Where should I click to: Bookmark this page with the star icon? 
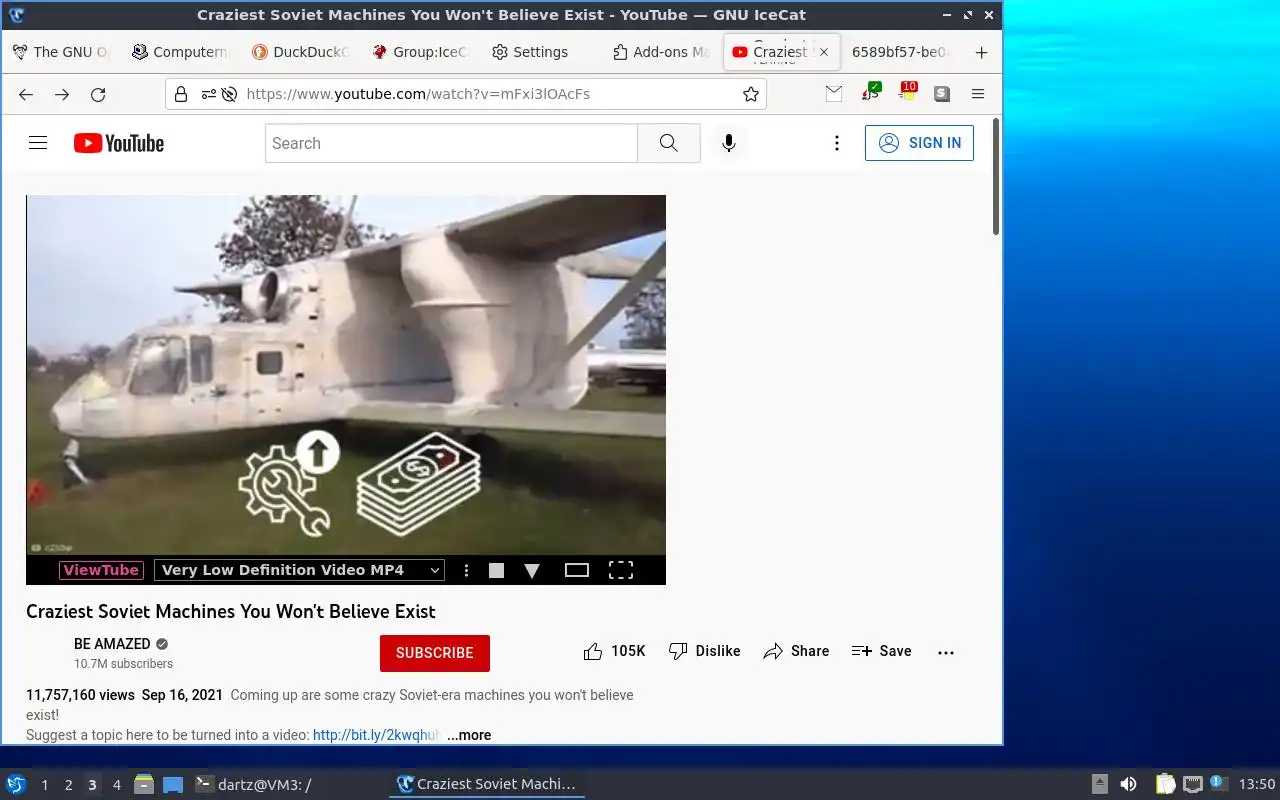point(751,94)
